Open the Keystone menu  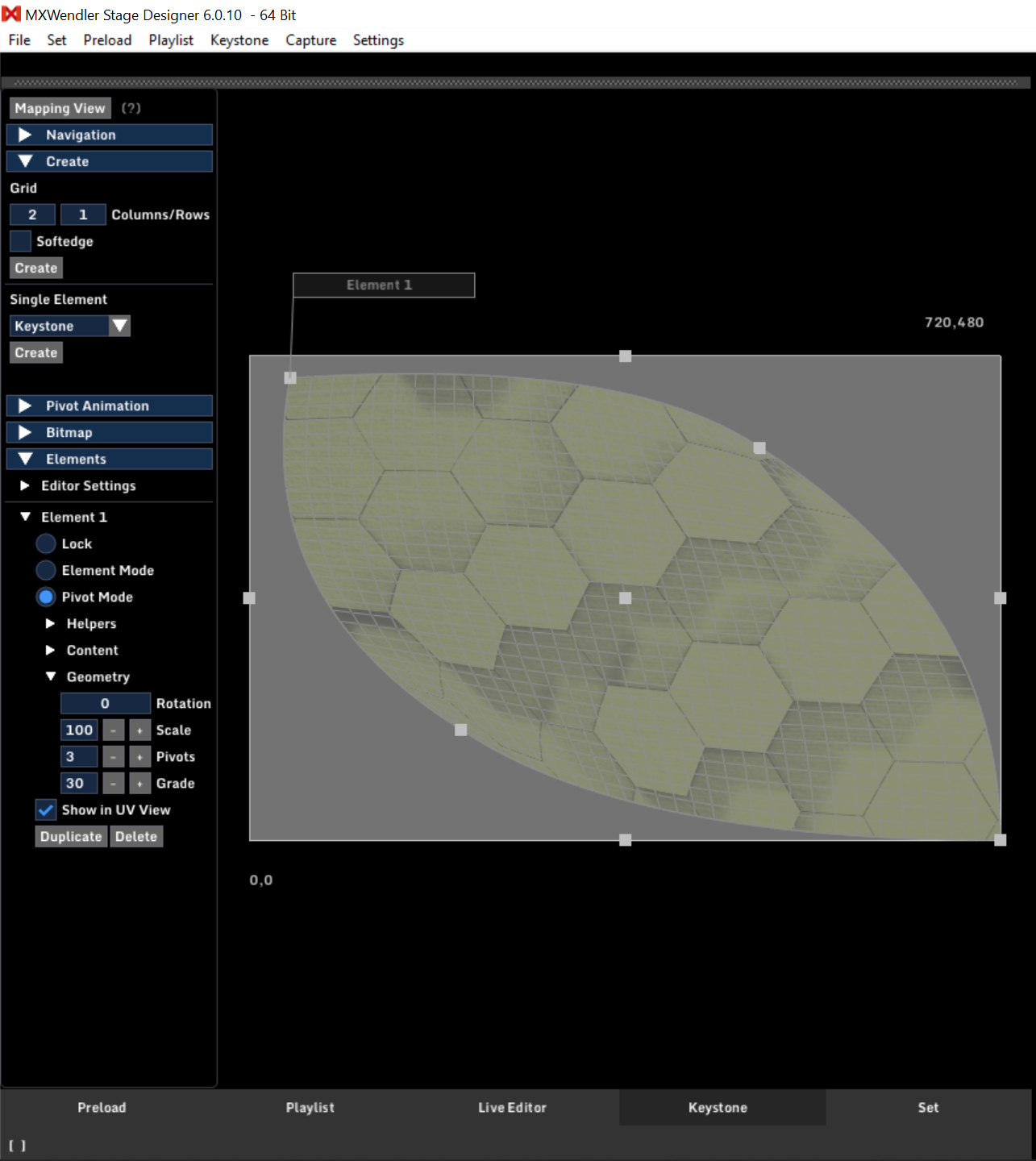(x=239, y=40)
